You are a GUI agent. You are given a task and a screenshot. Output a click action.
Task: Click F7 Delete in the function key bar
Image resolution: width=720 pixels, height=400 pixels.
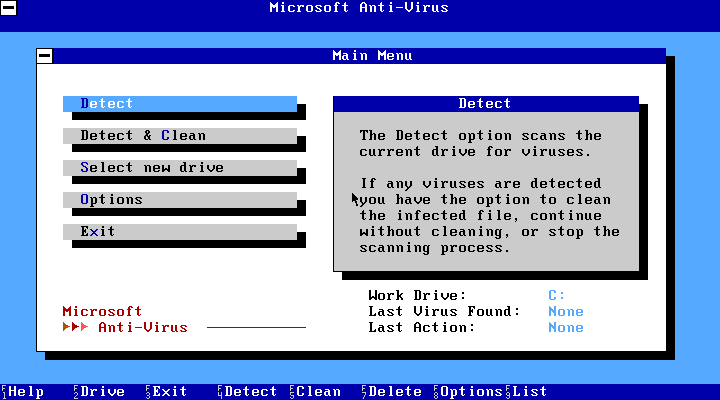point(392,392)
